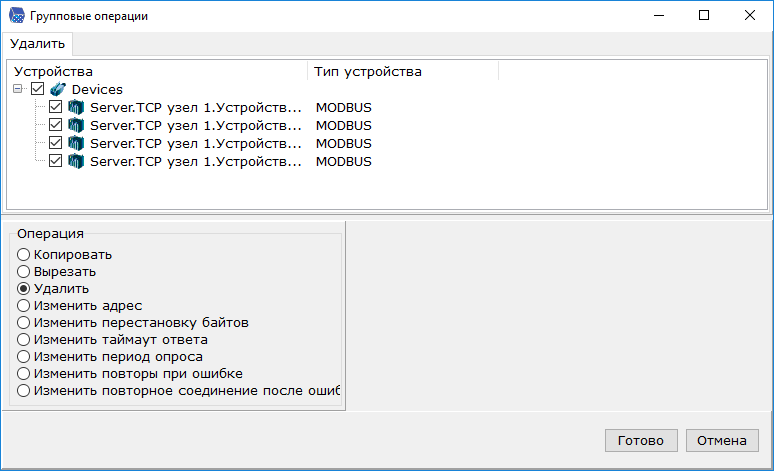The image size is (774, 471).
Task: Maximize the Групповые операции window
Action: click(x=704, y=16)
